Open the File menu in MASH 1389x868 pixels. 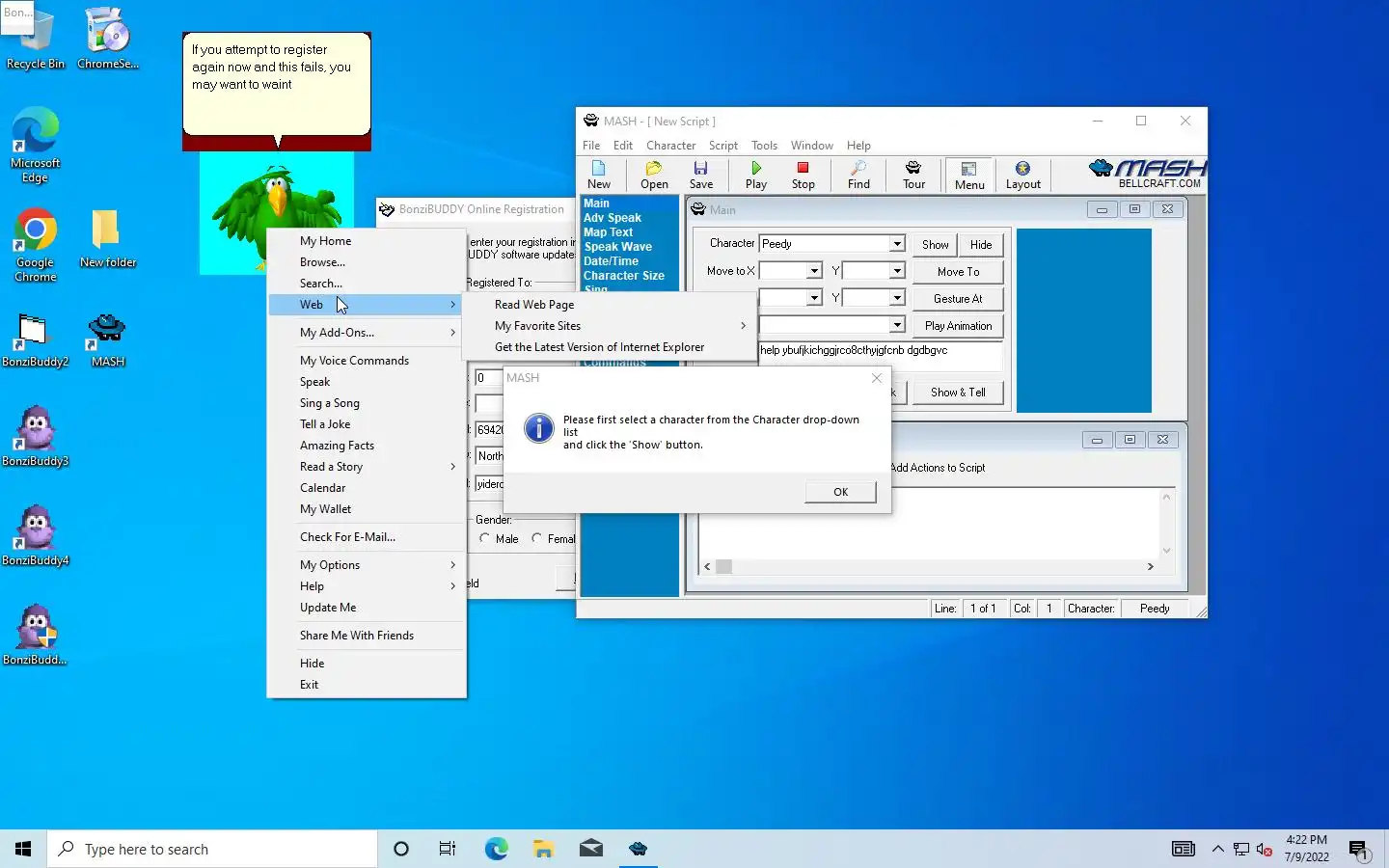(x=591, y=146)
